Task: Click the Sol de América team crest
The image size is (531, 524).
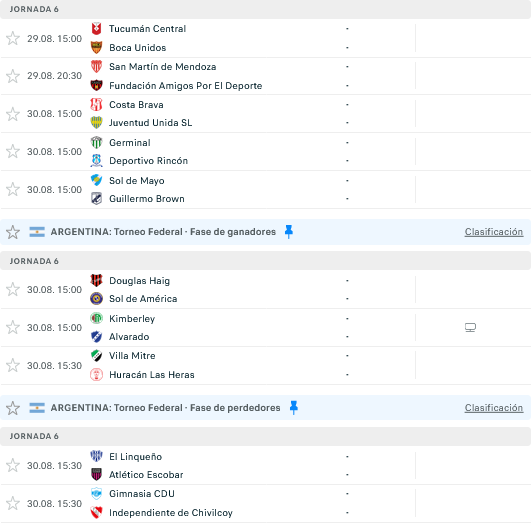Action: [97, 299]
